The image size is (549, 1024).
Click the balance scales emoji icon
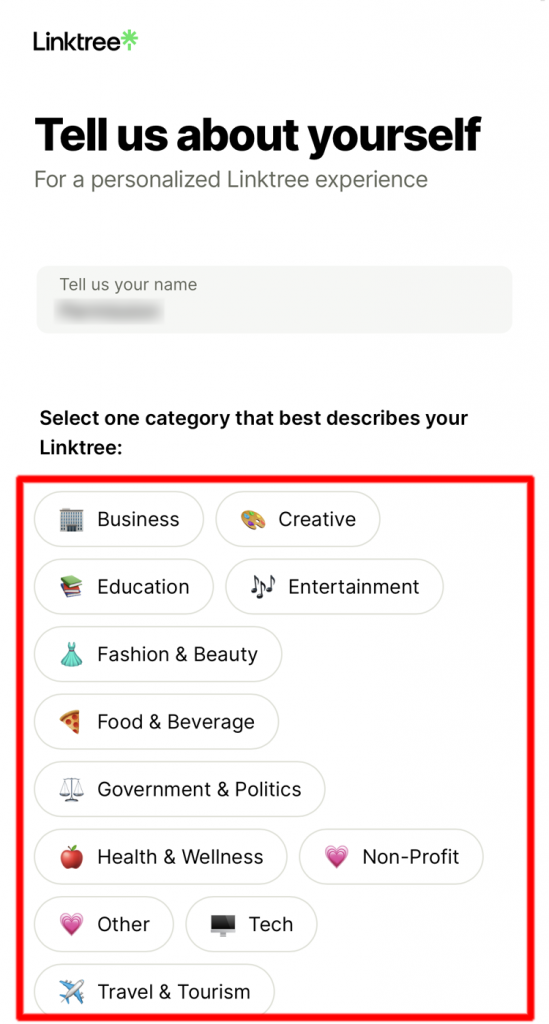(71, 790)
